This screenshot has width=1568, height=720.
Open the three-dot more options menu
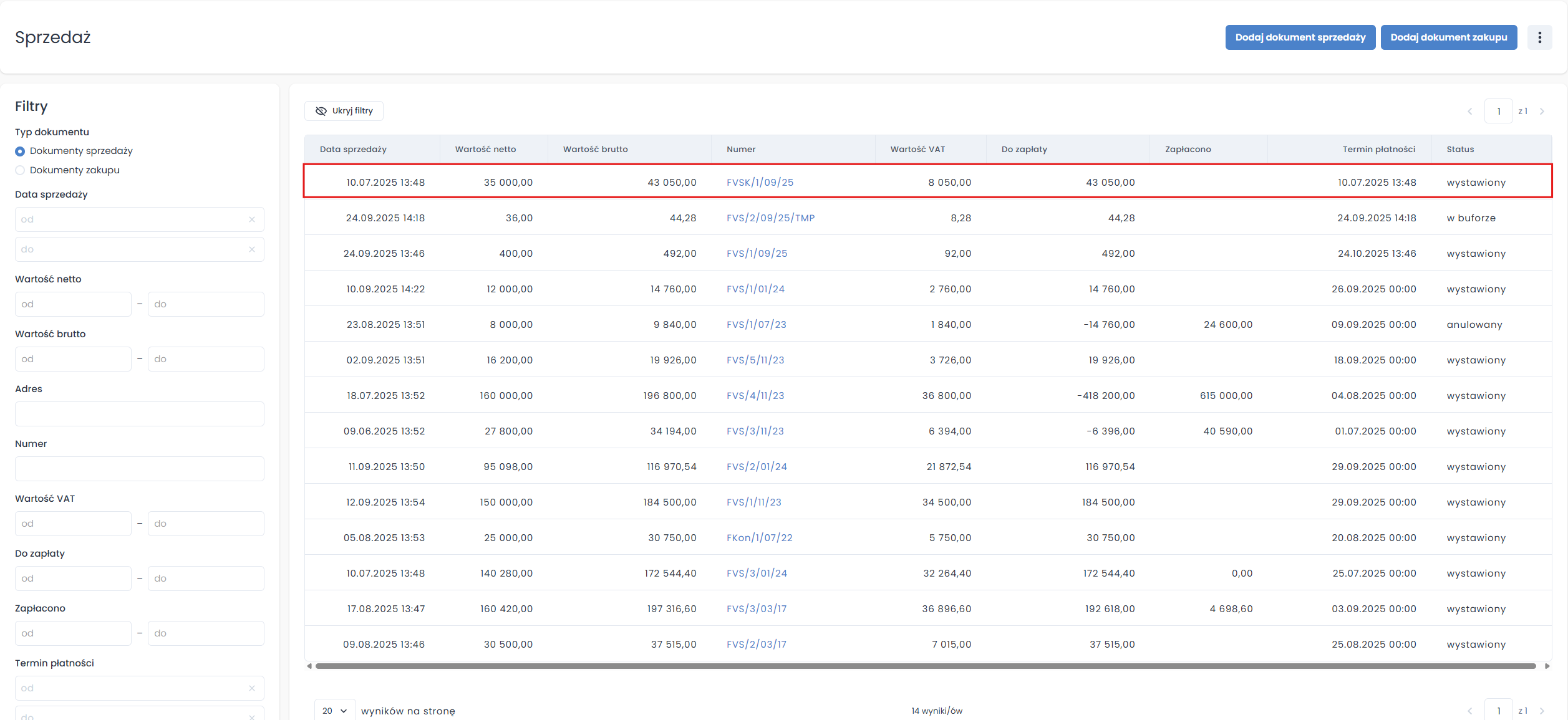coord(1539,37)
